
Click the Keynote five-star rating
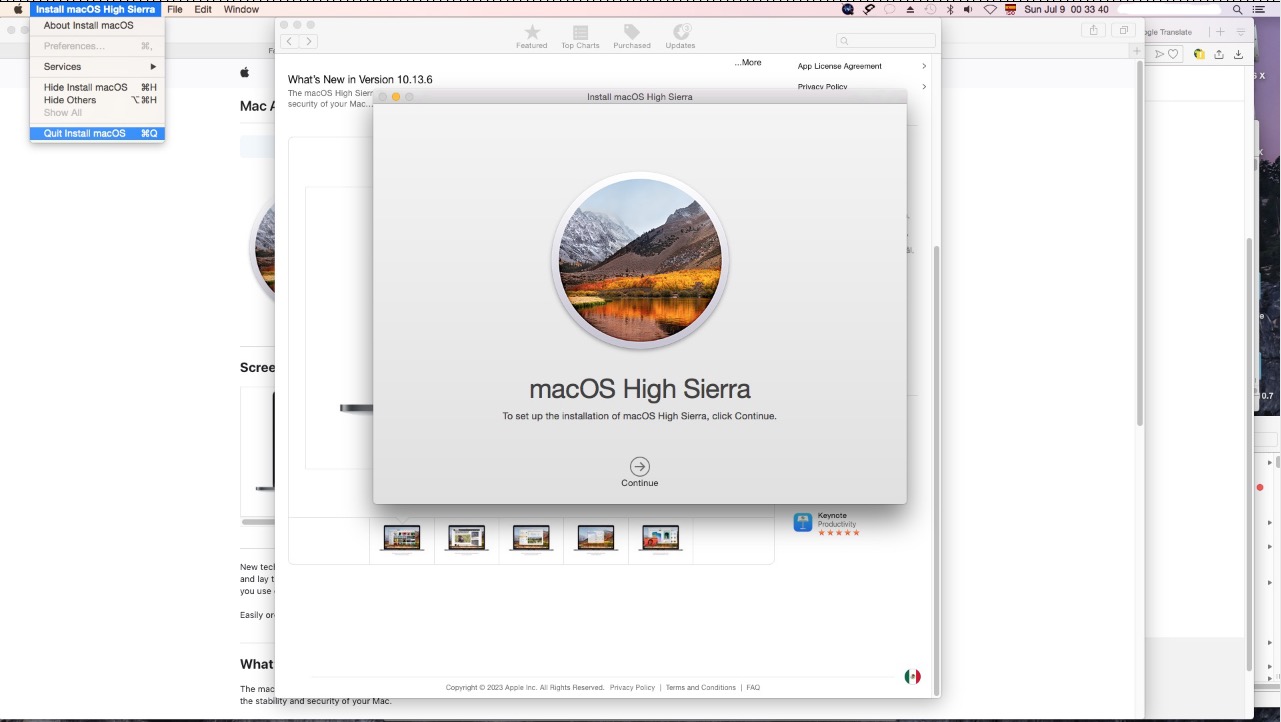tap(838, 533)
